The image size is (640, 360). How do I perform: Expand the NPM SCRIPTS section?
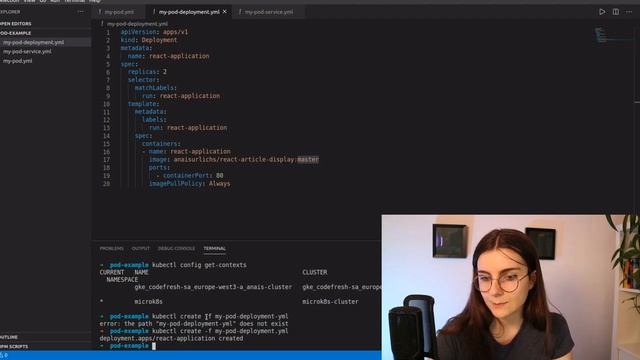pyautogui.click(x=14, y=347)
